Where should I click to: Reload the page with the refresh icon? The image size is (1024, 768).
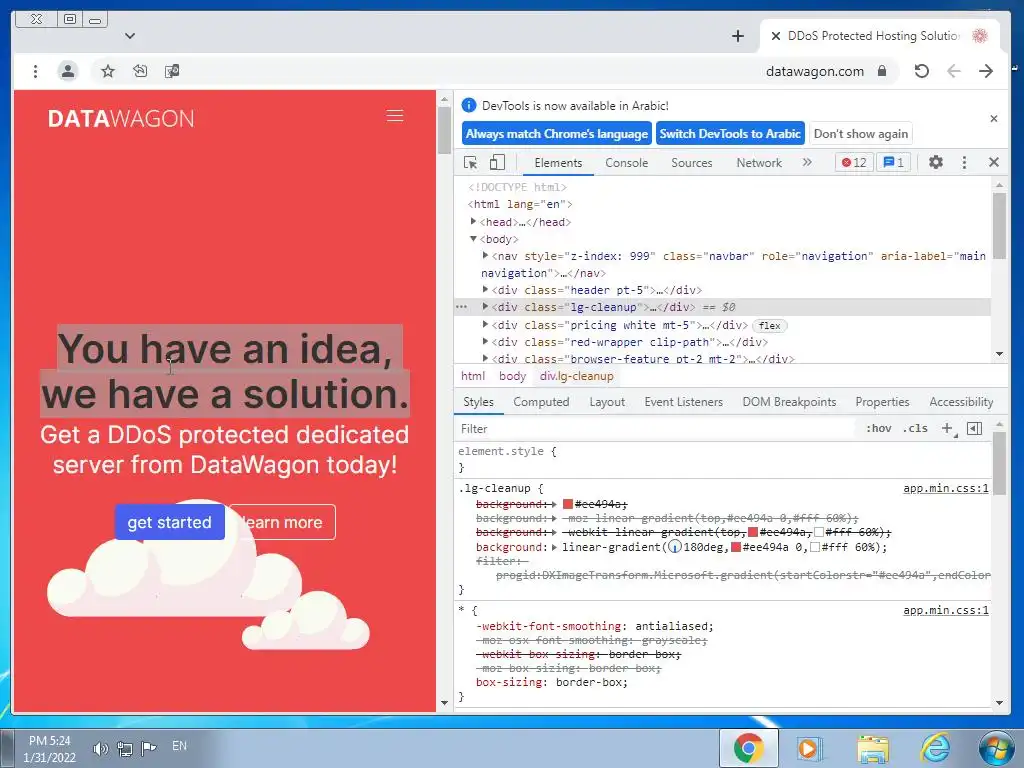pyautogui.click(x=921, y=71)
